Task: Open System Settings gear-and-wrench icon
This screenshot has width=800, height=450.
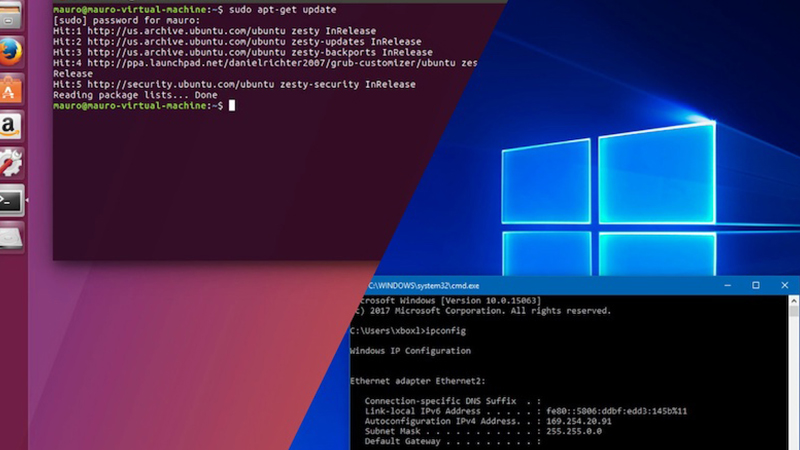Action: pos(11,163)
